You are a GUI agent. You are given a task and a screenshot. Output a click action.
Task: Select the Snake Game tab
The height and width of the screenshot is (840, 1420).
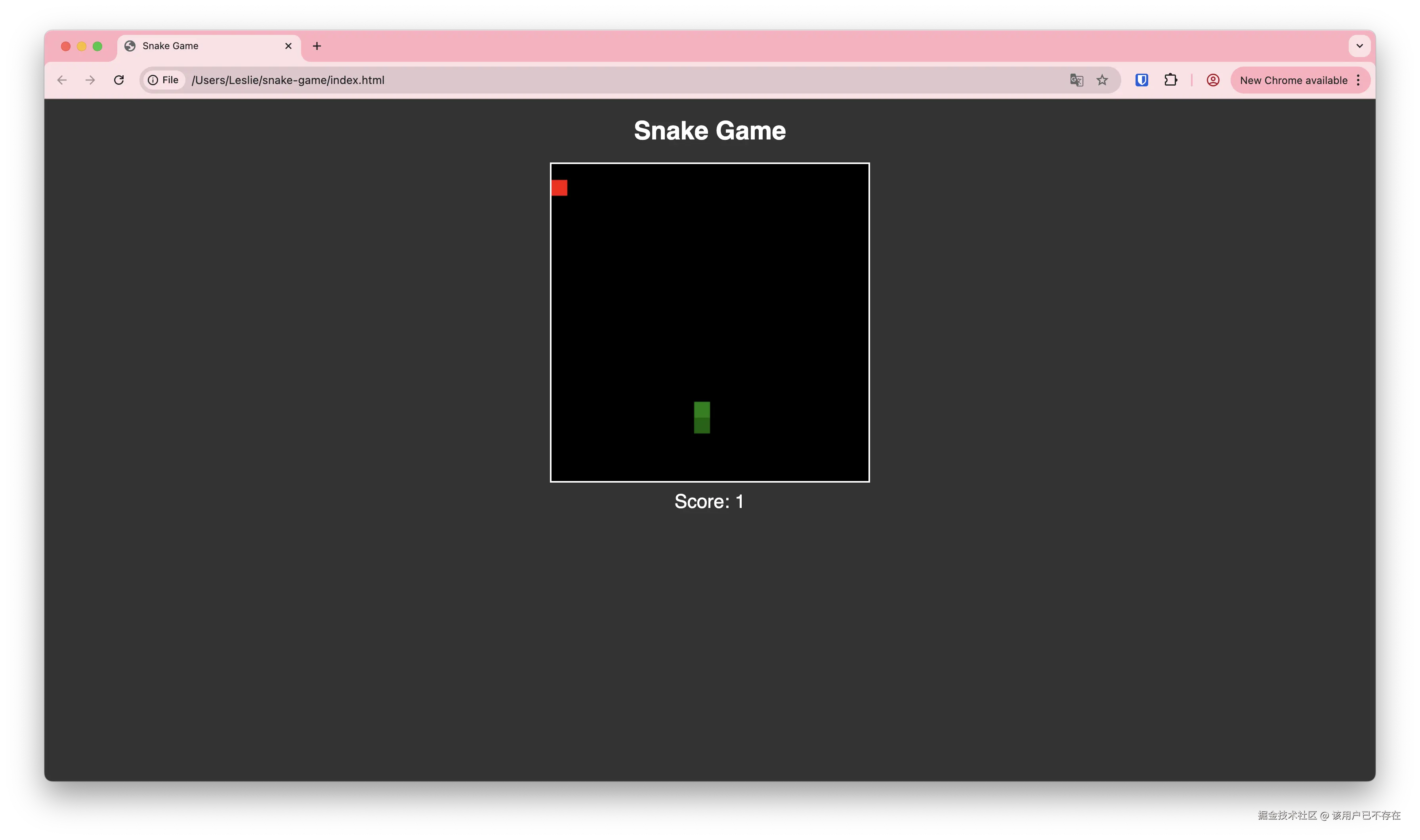pos(170,46)
